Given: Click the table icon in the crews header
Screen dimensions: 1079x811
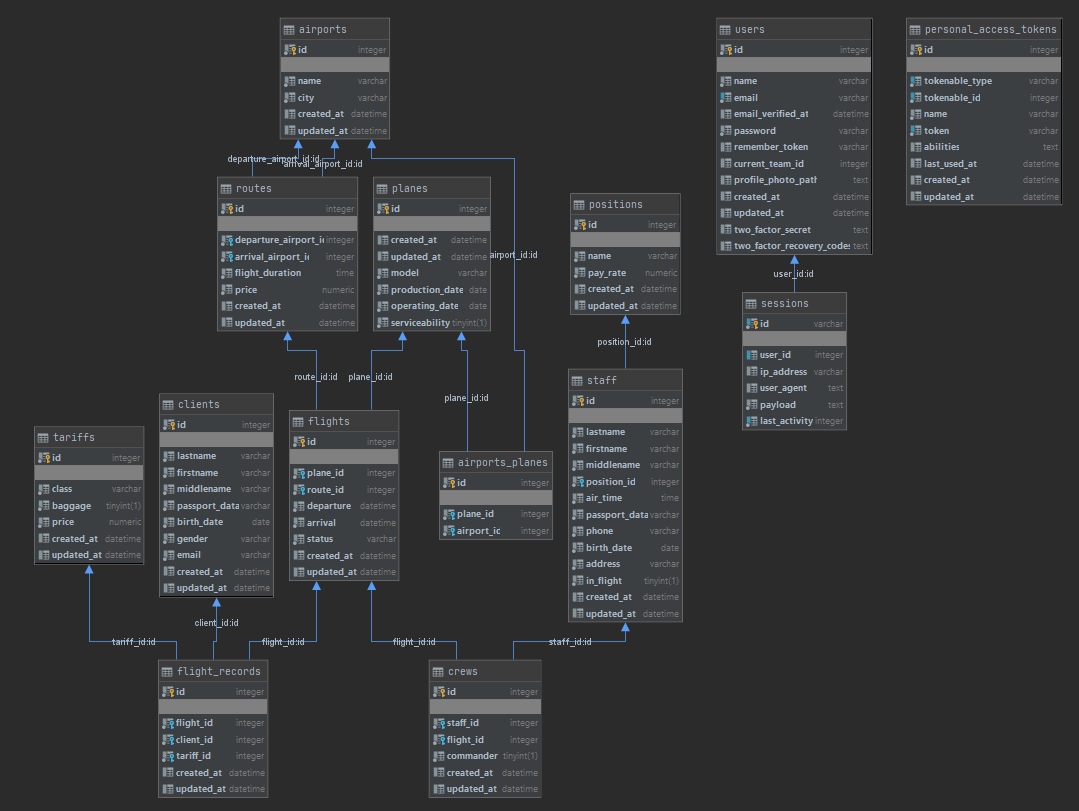Looking at the screenshot, I should pos(438,672).
